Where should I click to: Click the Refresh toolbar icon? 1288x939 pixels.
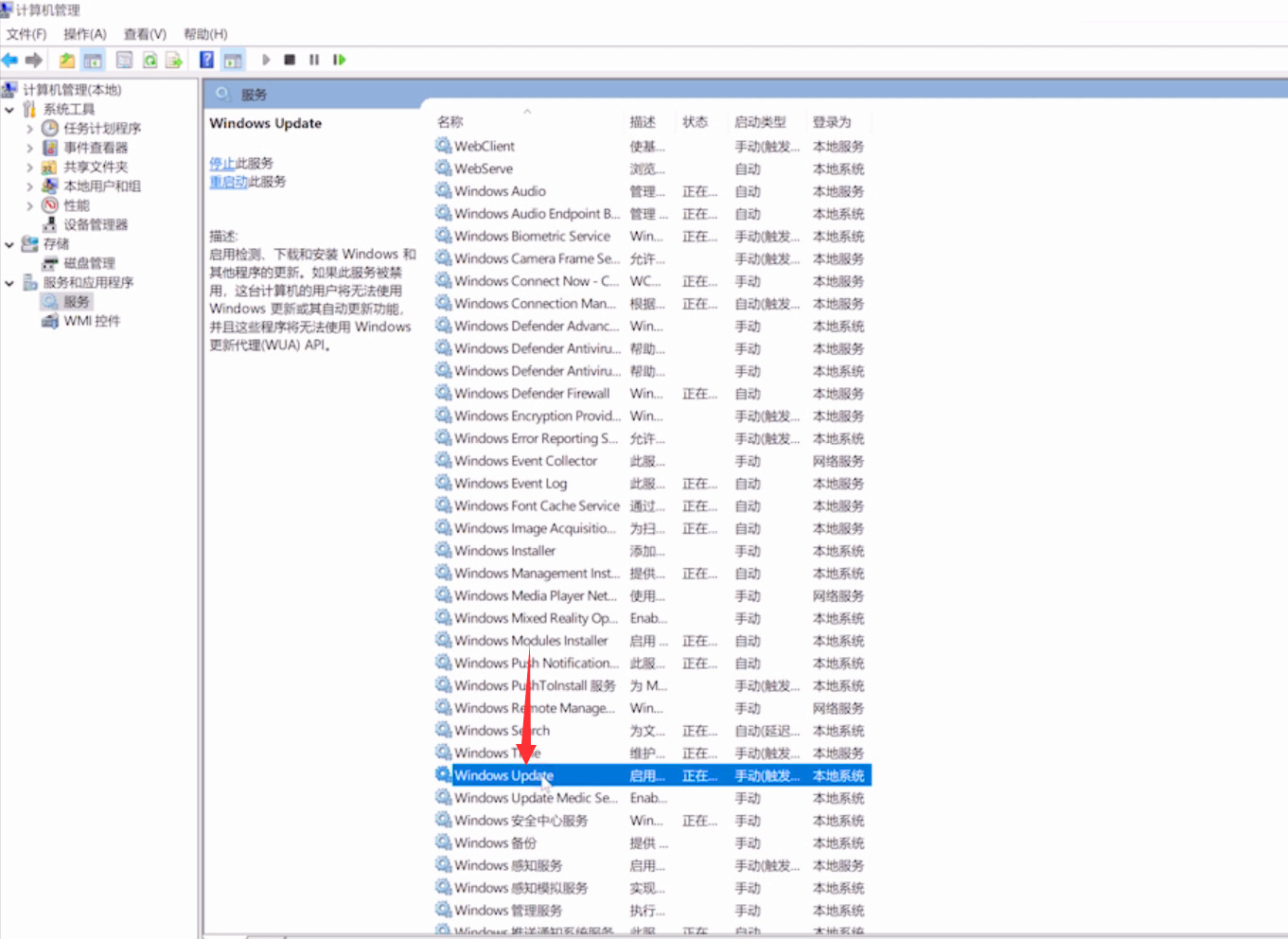pos(150,60)
